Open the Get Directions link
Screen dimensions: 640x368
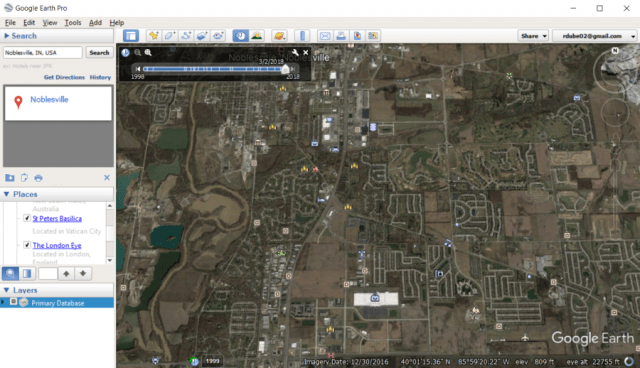[64, 77]
